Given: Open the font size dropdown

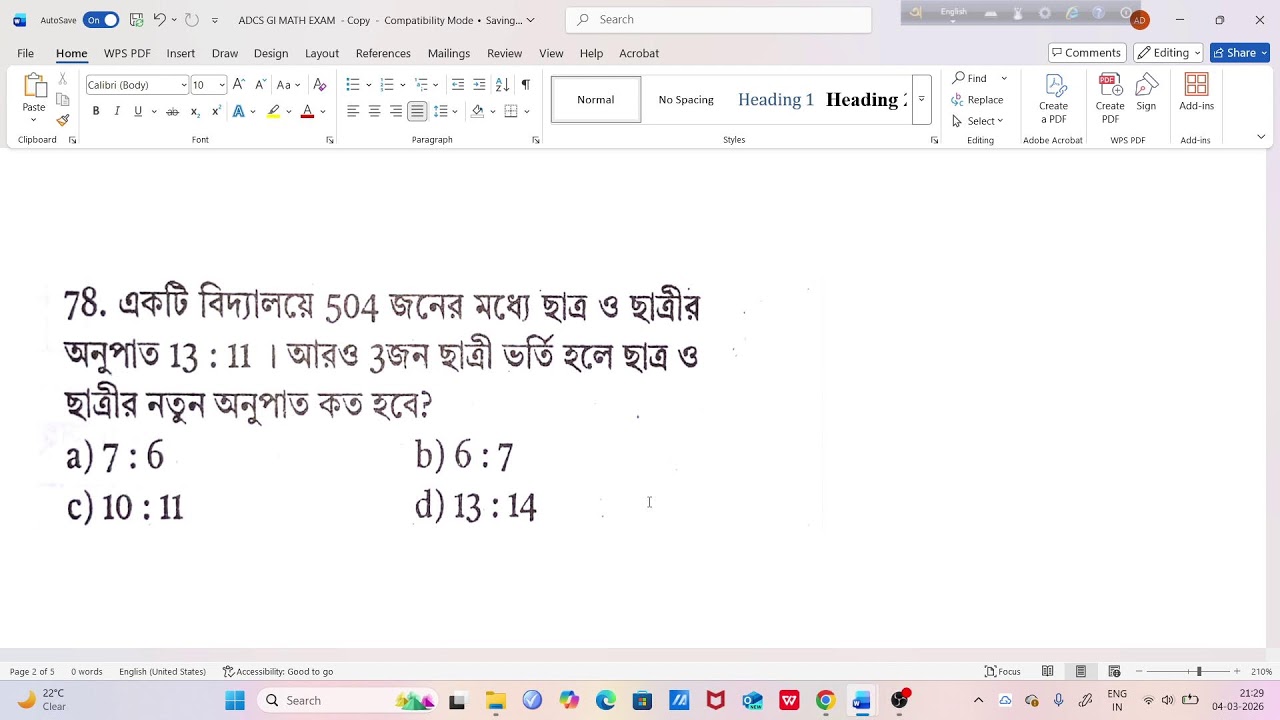Looking at the screenshot, I should 221,85.
